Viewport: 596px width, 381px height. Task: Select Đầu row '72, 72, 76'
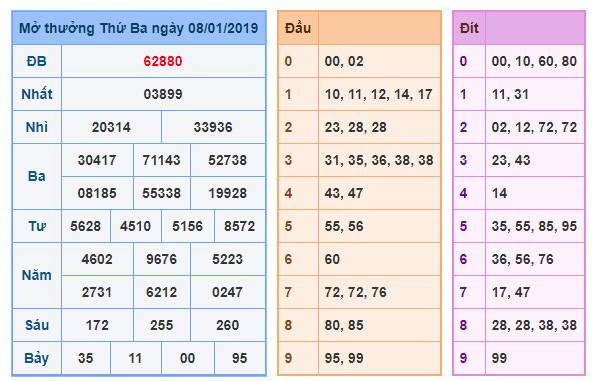355,292
